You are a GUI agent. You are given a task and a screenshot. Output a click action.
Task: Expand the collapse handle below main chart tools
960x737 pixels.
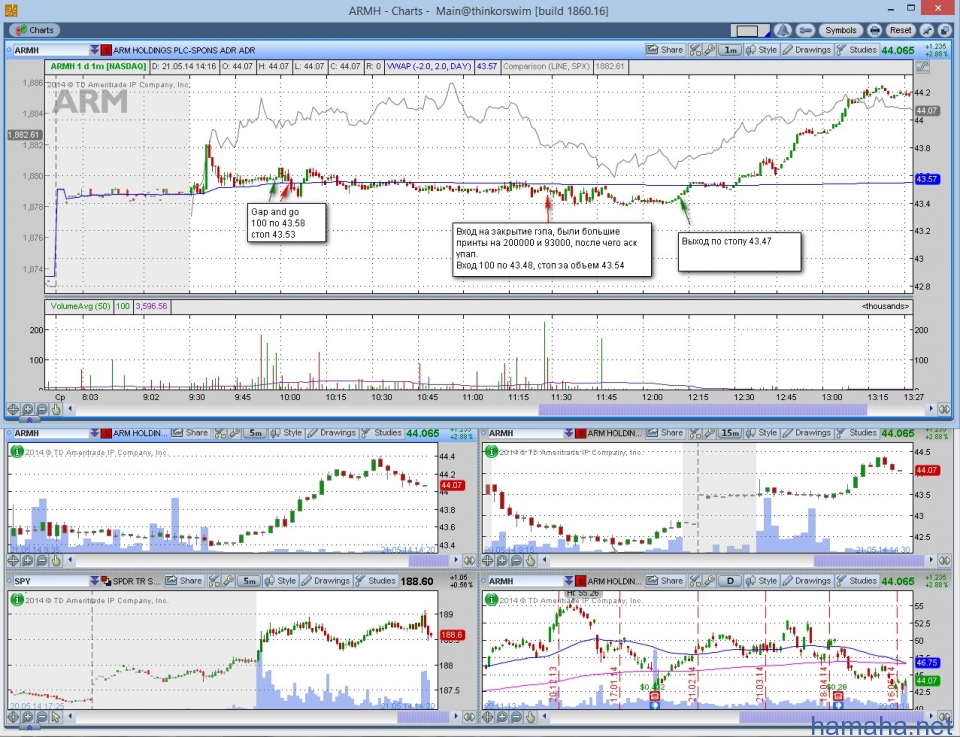pos(29,420)
